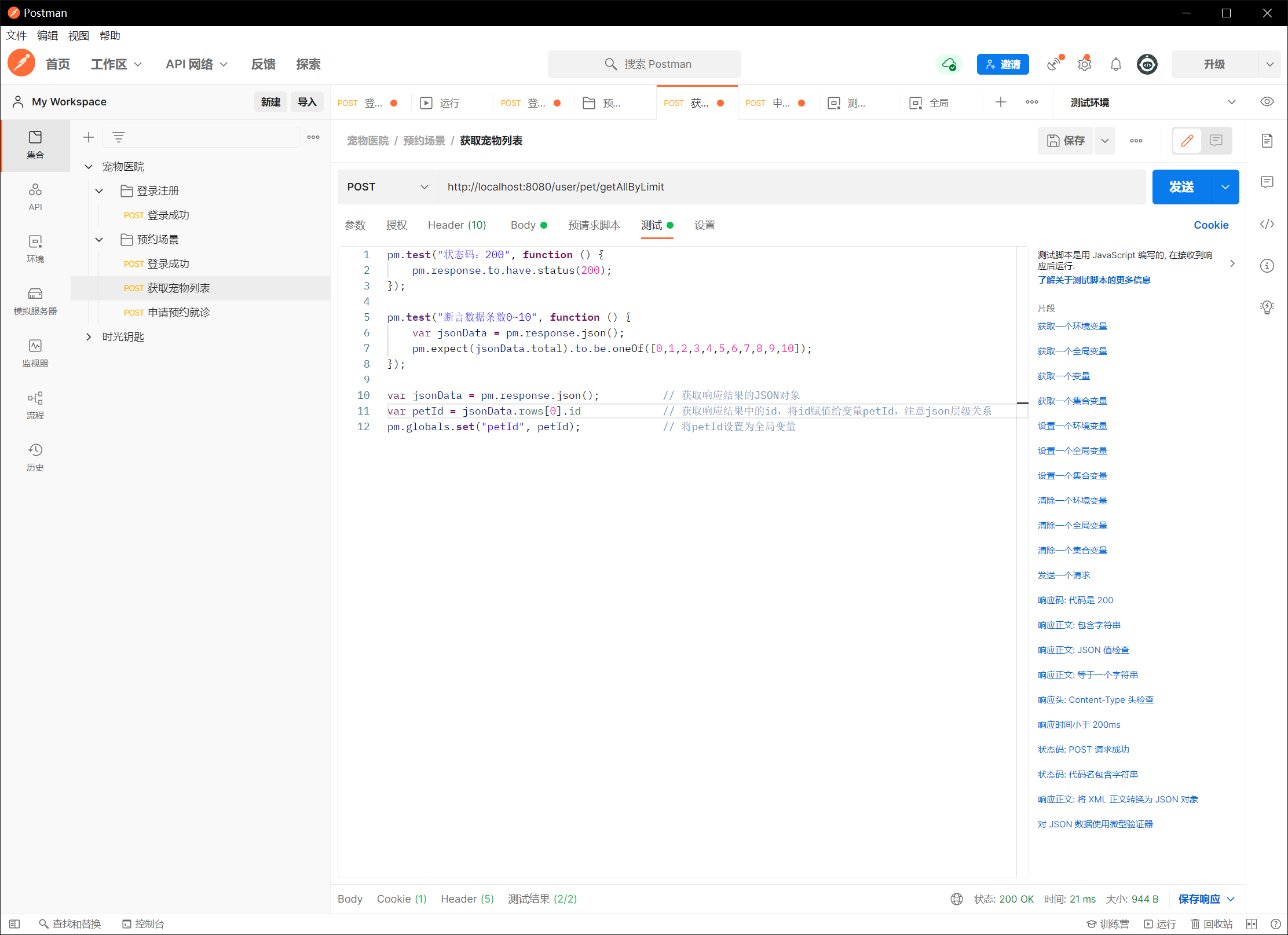Click the notifications bell icon

coord(1115,64)
